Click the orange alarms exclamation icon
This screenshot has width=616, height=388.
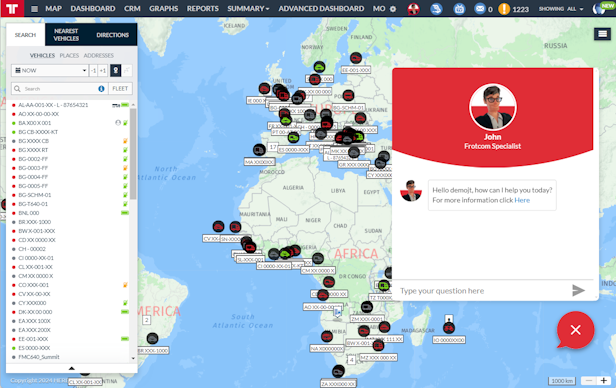(x=504, y=9)
